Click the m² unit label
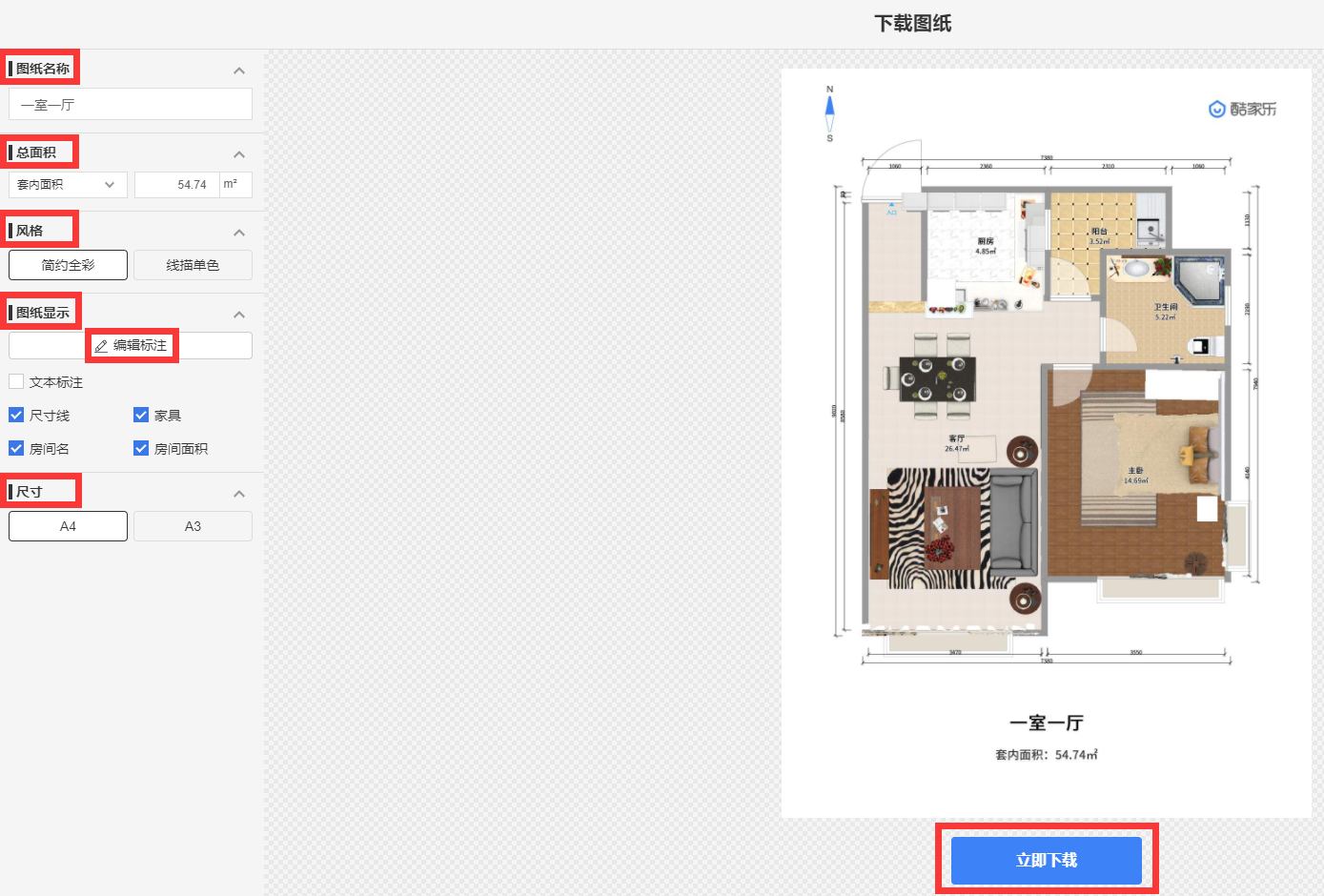 tap(231, 183)
